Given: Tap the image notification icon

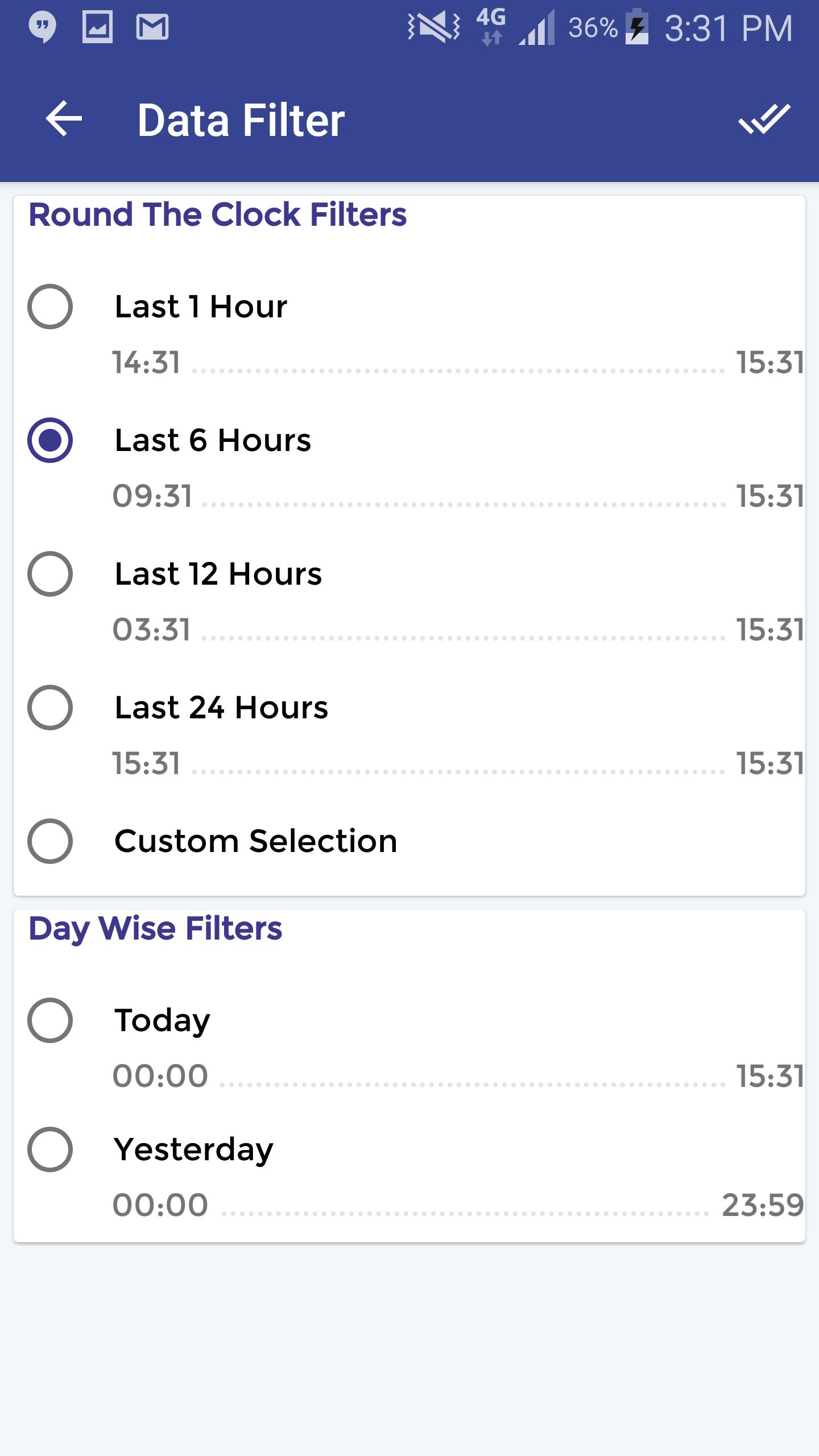Looking at the screenshot, I should 97,27.
